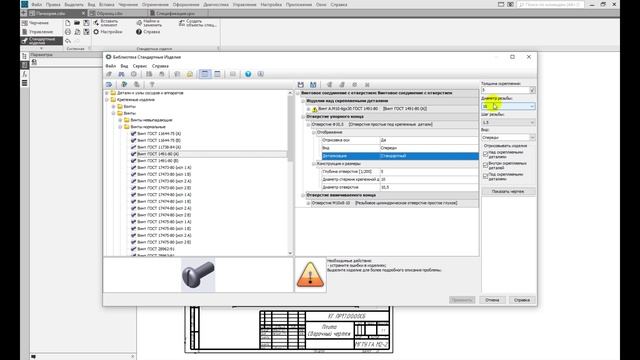The image size is (640, 360).
Task: Switch to the second document tab (Образец)
Action: pos(109,13)
